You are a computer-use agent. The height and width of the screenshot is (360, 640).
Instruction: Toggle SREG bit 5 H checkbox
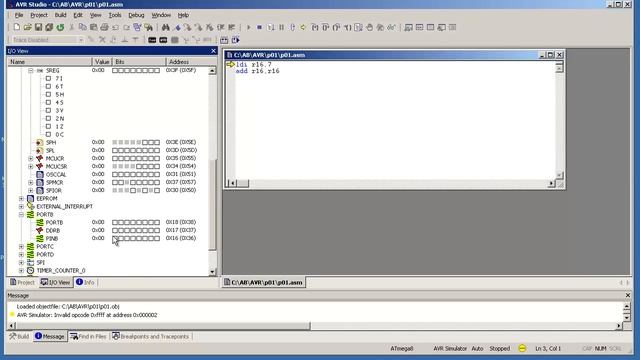coord(48,94)
